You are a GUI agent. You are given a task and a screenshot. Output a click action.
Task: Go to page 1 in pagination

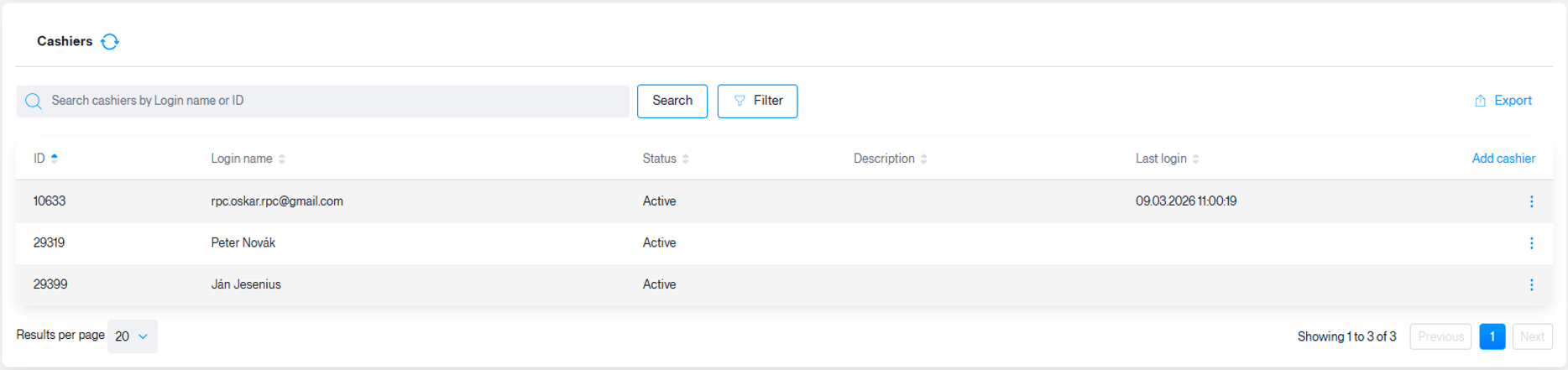pos(1492,336)
